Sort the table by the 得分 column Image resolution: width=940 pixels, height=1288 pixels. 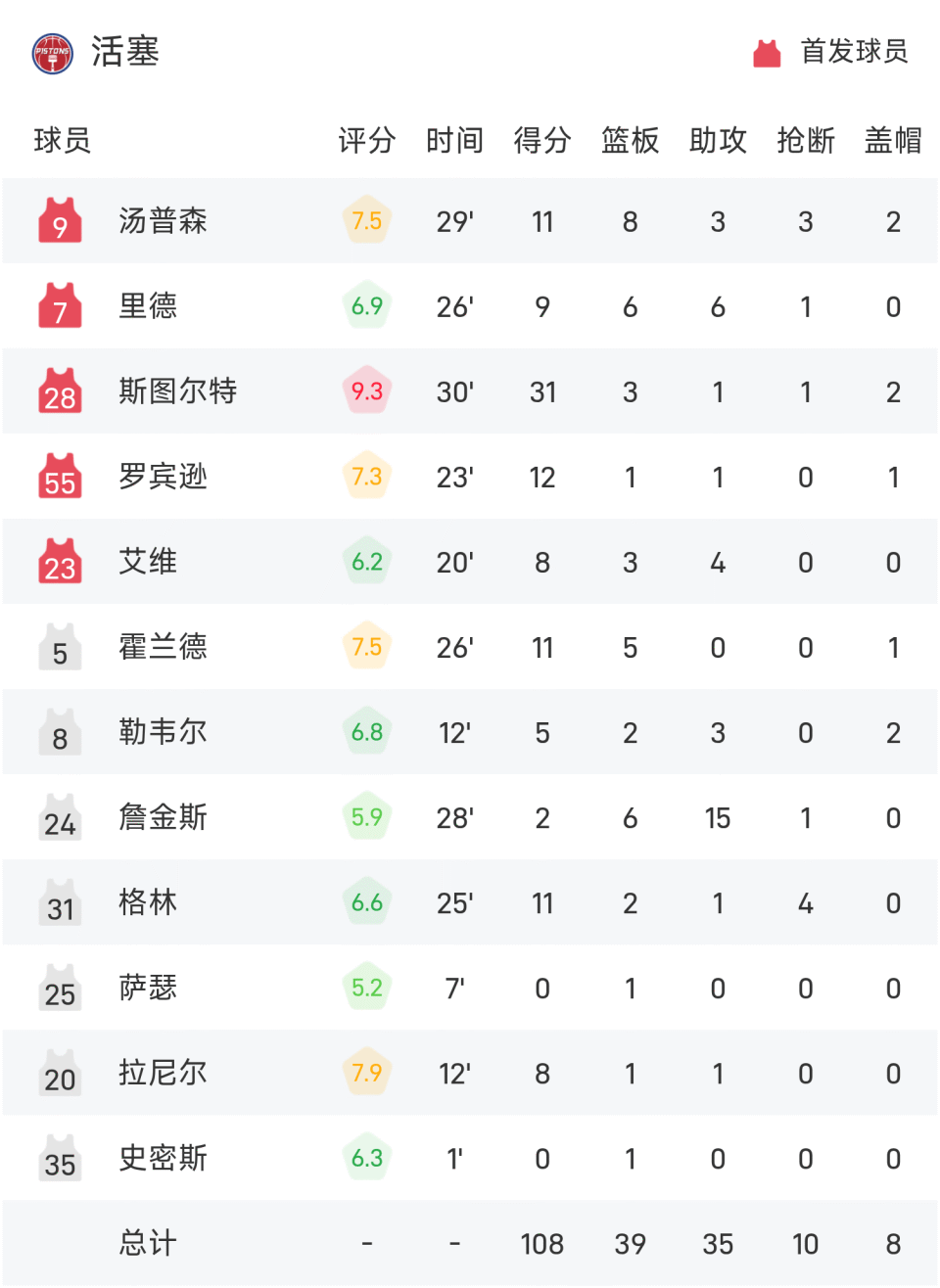click(x=541, y=141)
